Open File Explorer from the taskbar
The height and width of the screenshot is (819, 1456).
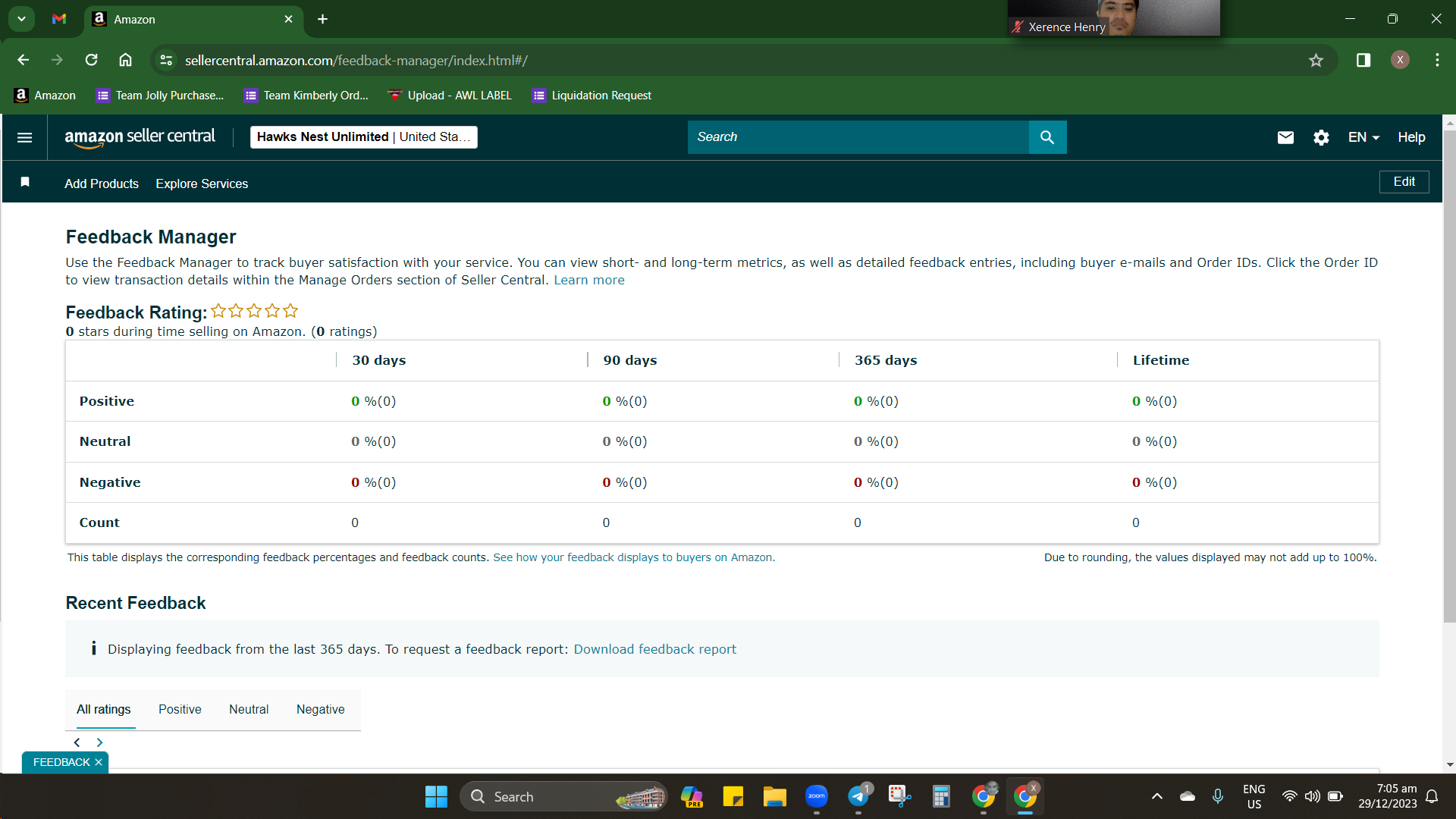coord(774,797)
